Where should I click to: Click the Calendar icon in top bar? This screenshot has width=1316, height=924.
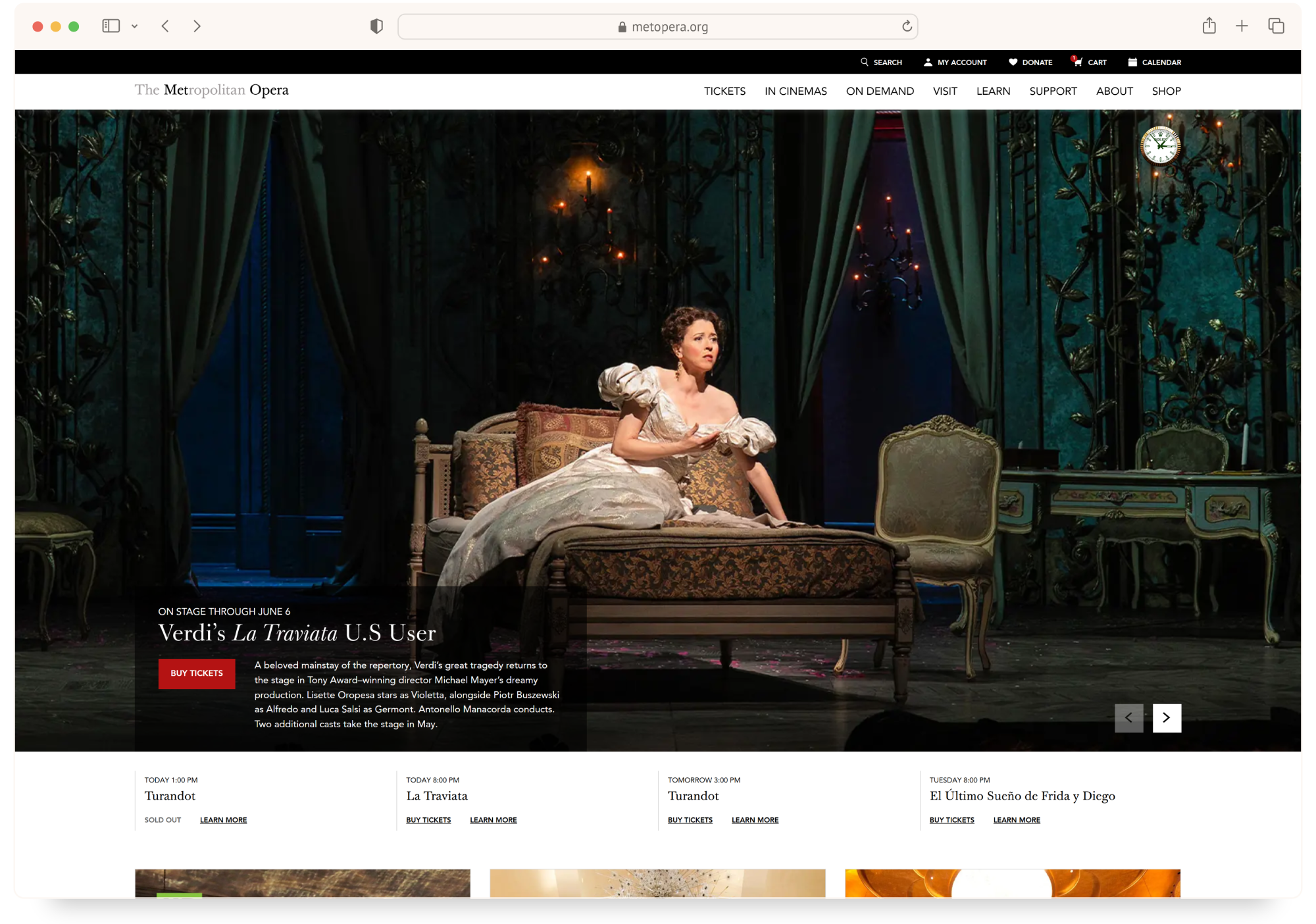tap(1132, 62)
